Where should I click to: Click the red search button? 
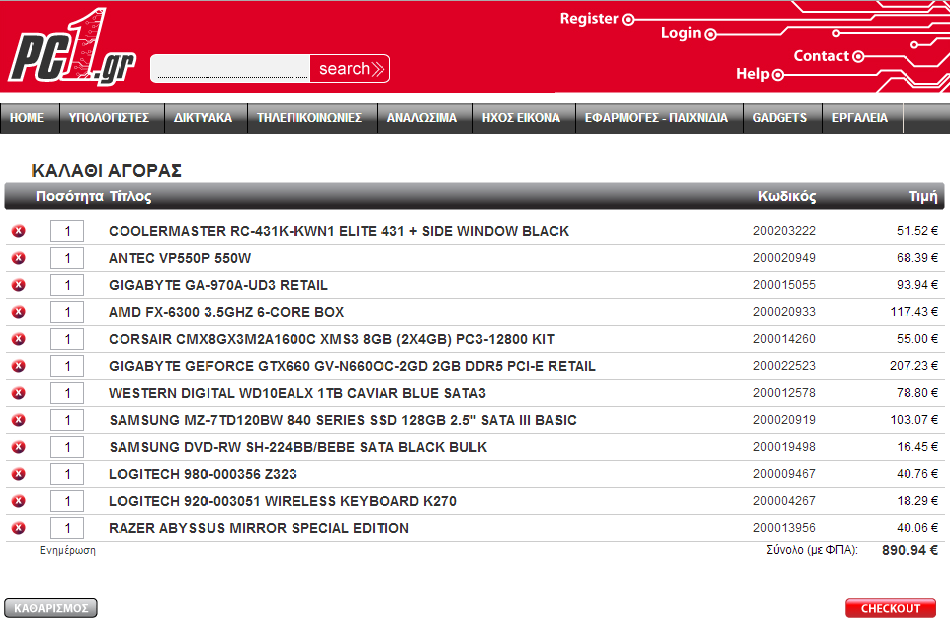(x=350, y=68)
